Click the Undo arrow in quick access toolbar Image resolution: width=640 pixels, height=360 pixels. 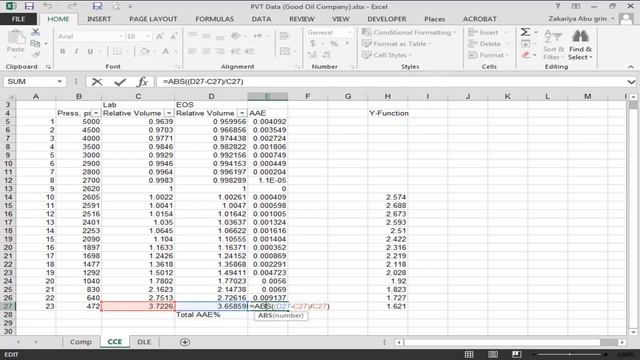48,6
